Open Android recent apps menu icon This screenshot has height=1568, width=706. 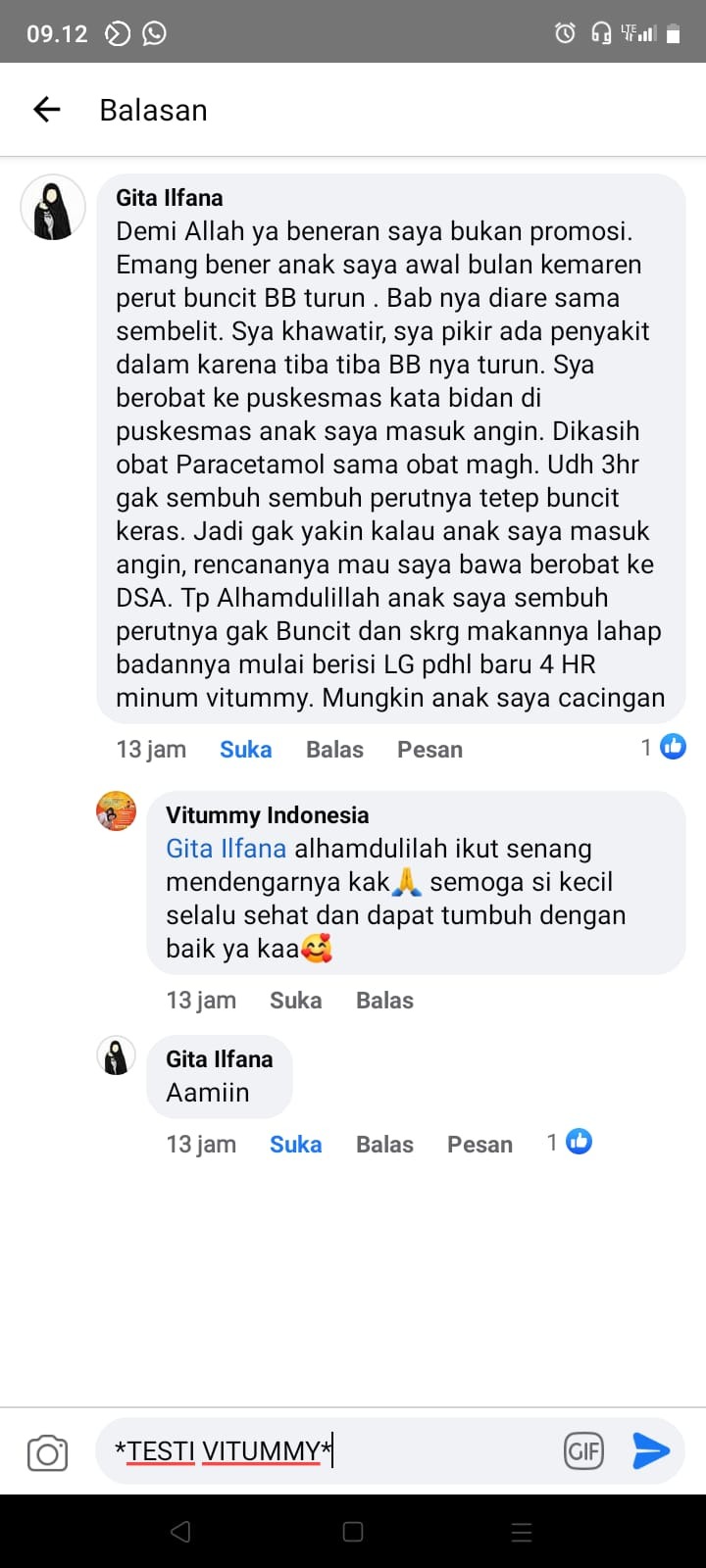coord(523,1532)
